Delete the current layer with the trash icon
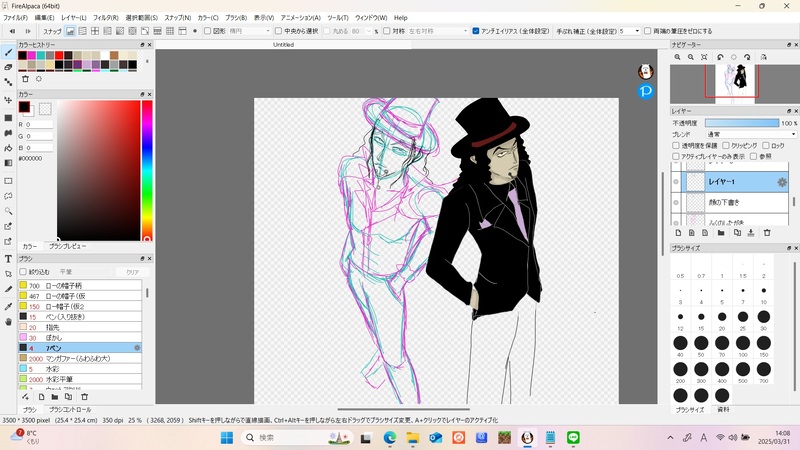Screen dimensions: 800x450 pos(767,232)
